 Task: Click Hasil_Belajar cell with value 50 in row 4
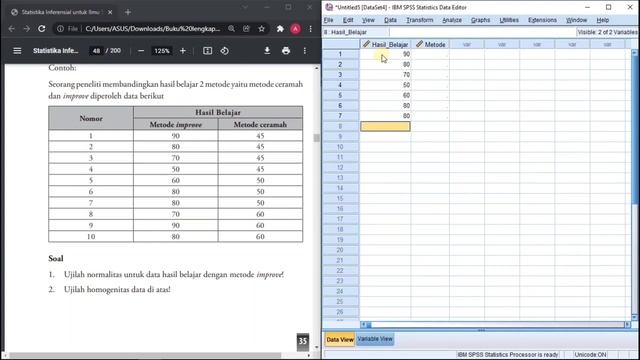coord(385,85)
